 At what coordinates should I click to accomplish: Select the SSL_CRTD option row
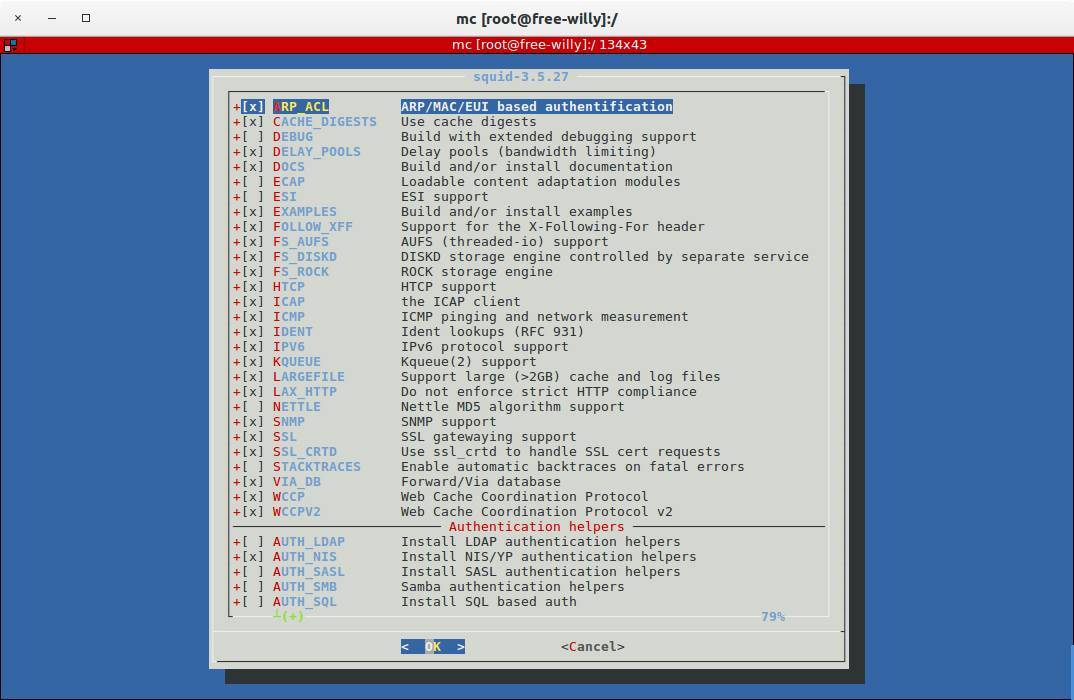click(x=305, y=452)
